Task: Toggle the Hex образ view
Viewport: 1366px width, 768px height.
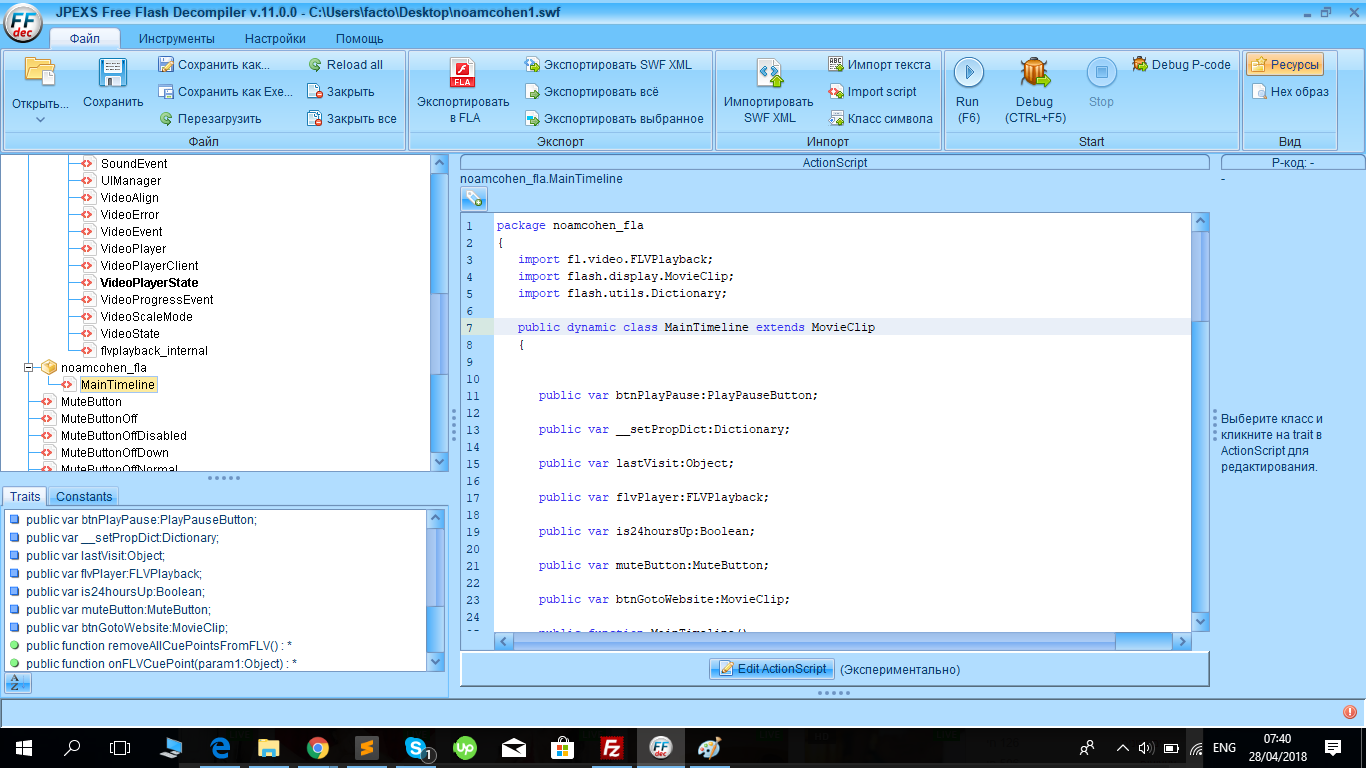Action: pyautogui.click(x=1290, y=92)
